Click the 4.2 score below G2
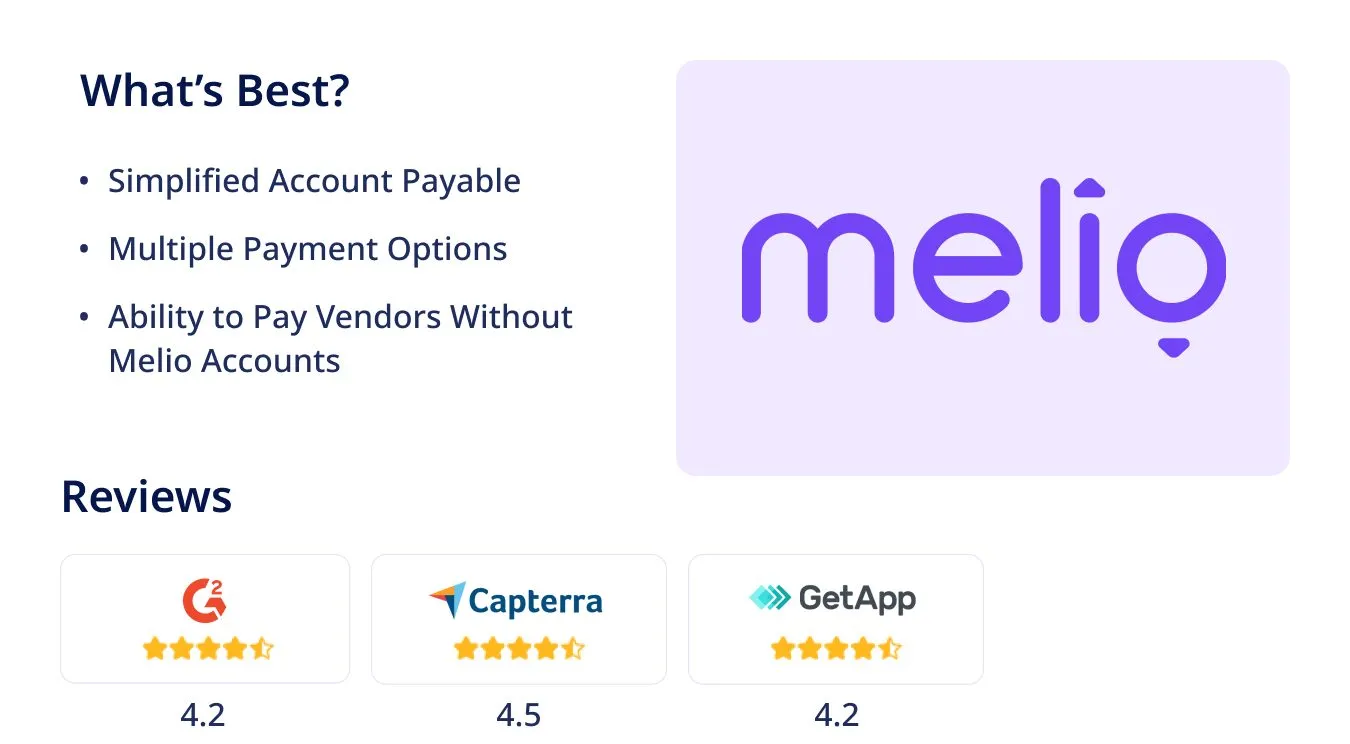Viewport: 1350px width, 744px height. [203, 715]
